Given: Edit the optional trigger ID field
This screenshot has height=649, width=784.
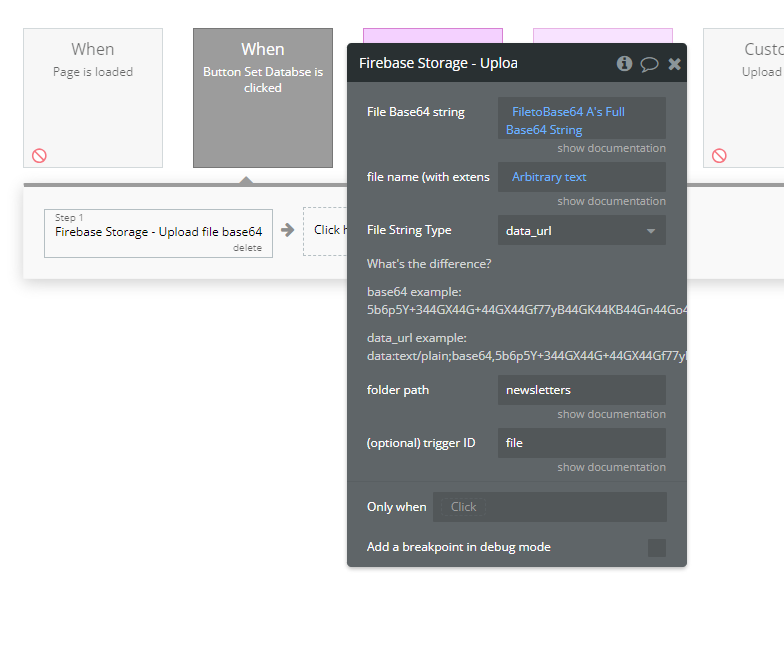Looking at the screenshot, I should coord(582,443).
